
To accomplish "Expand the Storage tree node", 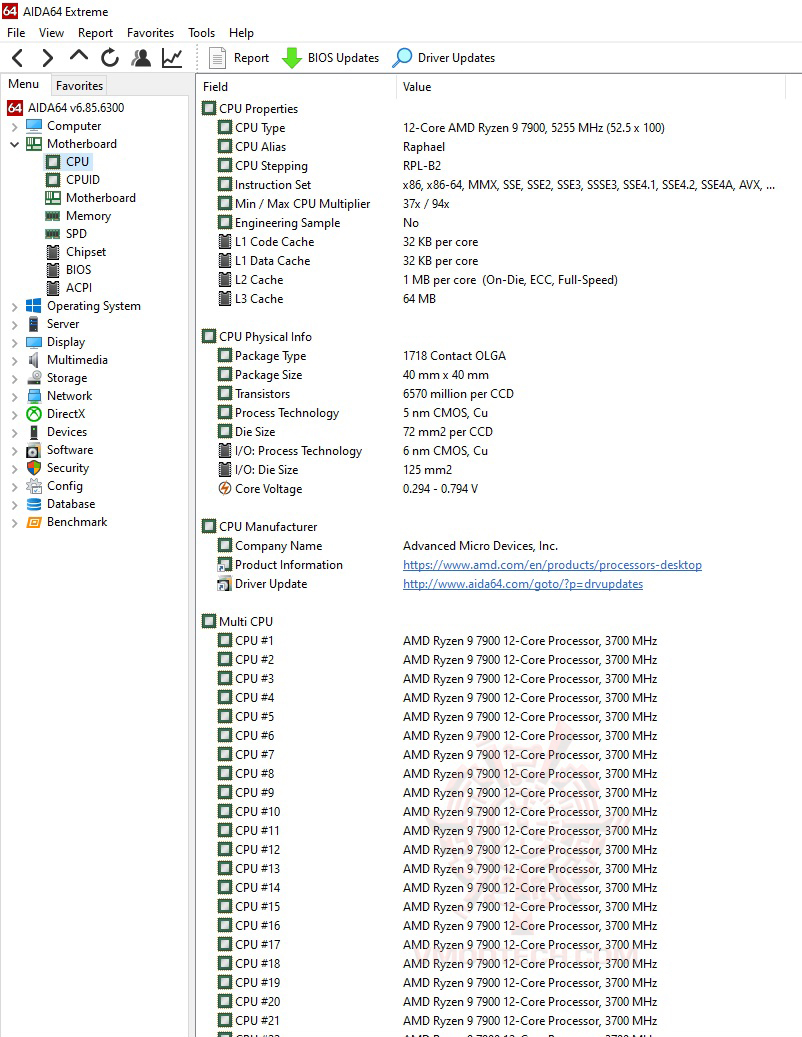I will 15,378.
